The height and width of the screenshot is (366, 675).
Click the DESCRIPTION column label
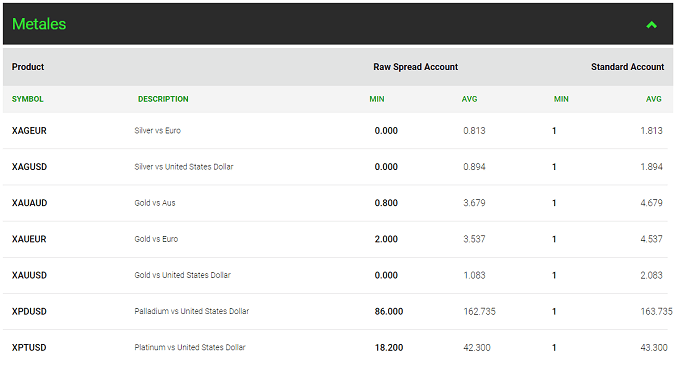163,99
